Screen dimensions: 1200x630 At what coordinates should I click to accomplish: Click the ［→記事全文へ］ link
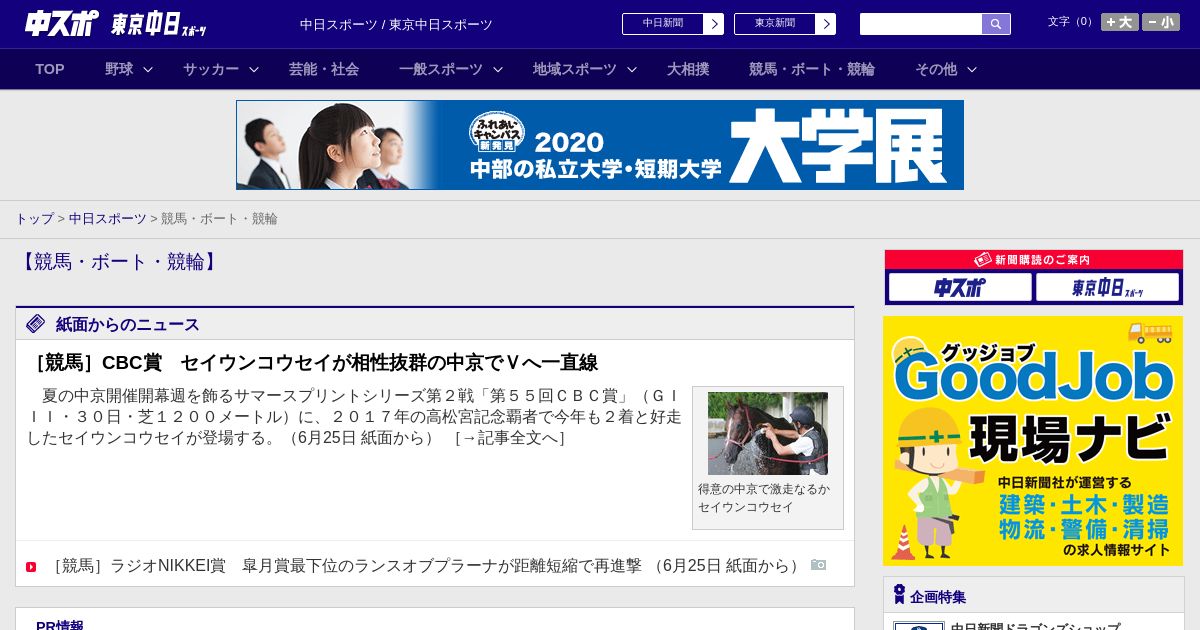click(x=509, y=438)
